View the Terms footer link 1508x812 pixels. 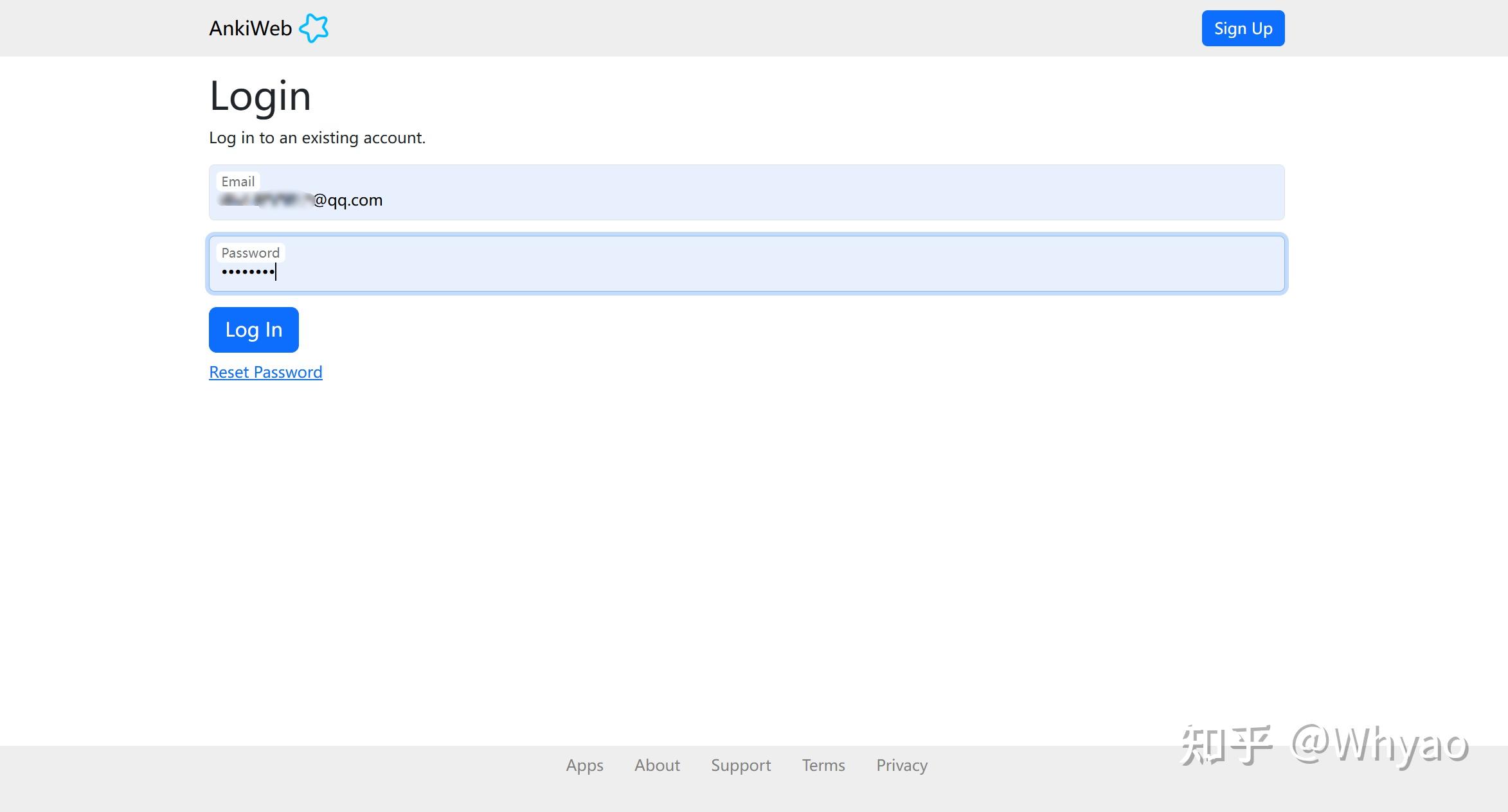click(x=823, y=765)
